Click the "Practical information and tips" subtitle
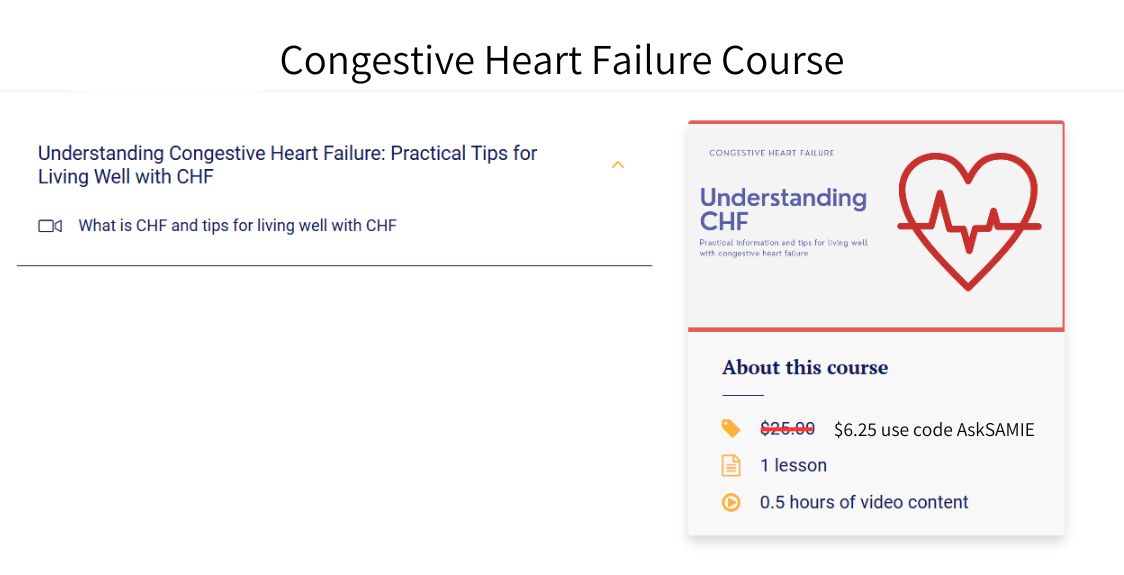This screenshot has height=575, width=1124. pos(782,248)
